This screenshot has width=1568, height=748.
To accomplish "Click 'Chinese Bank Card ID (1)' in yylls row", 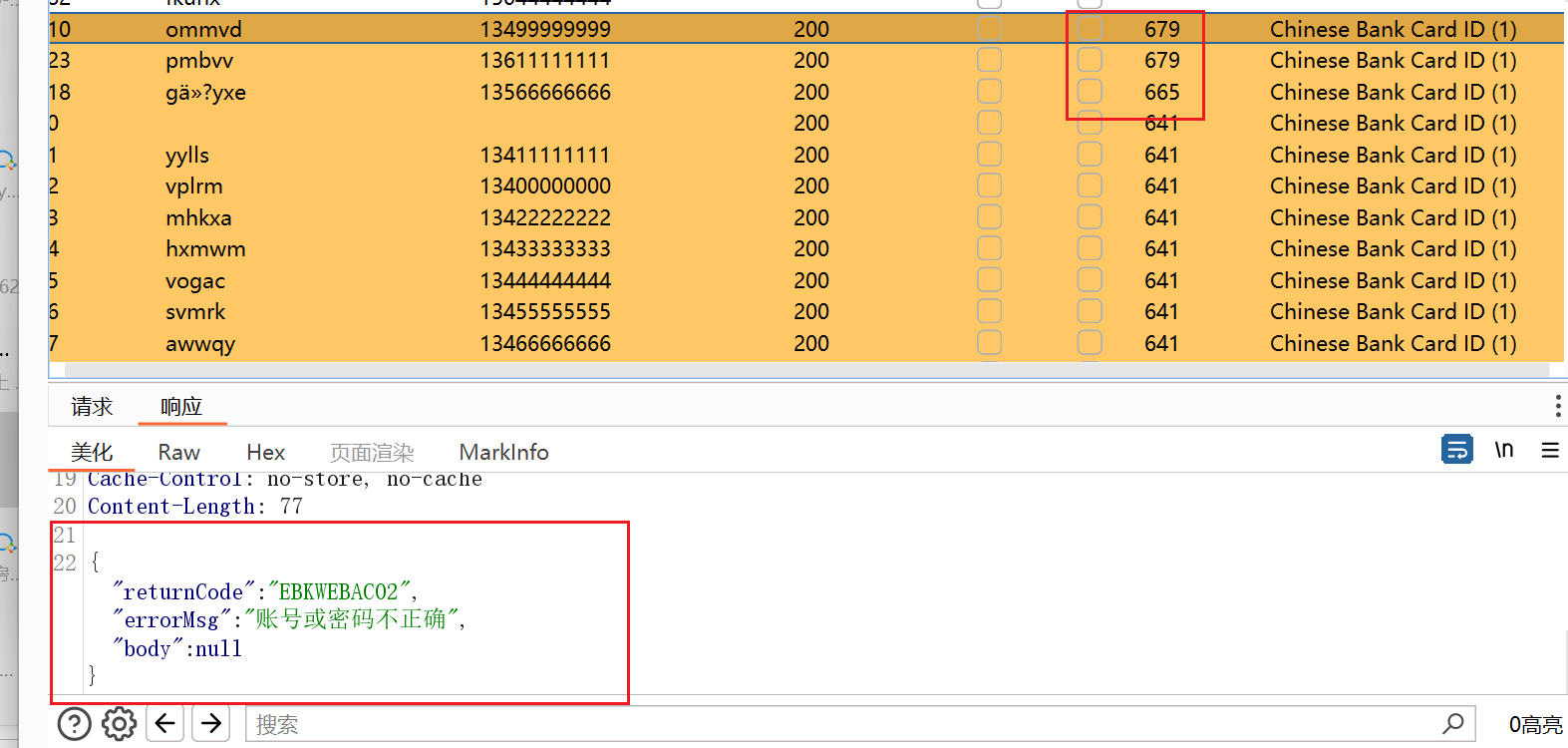I will tap(1394, 156).
